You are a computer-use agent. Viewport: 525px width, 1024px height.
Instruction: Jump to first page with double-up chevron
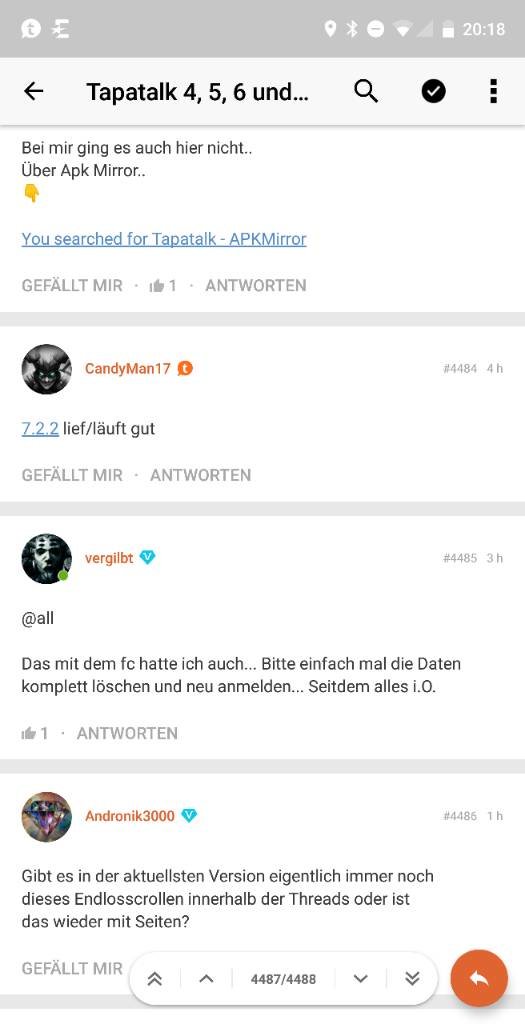tap(155, 978)
